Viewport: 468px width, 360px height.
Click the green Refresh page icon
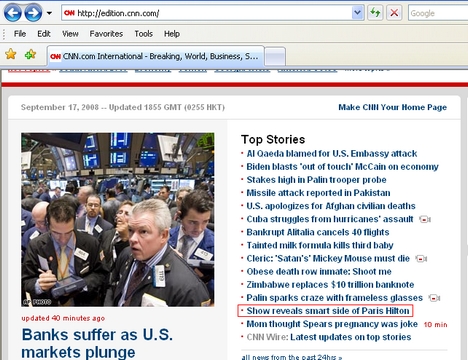pyautogui.click(x=375, y=13)
